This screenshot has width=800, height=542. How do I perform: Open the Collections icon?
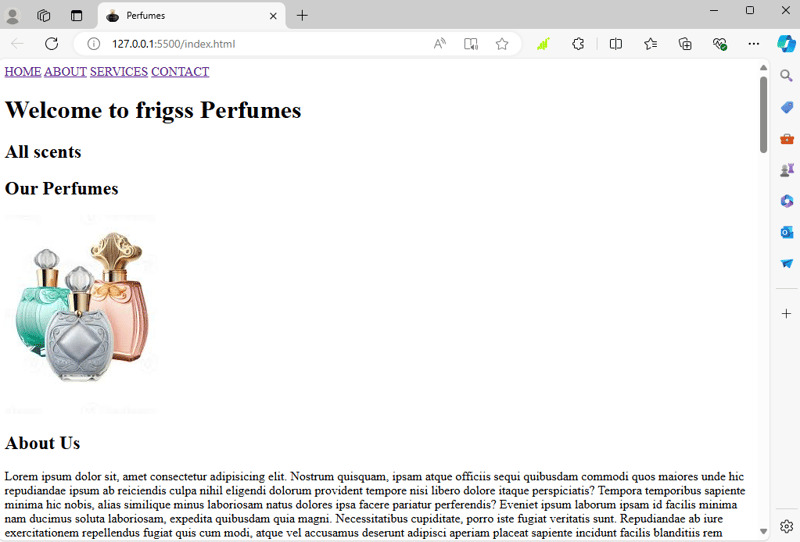click(x=685, y=44)
